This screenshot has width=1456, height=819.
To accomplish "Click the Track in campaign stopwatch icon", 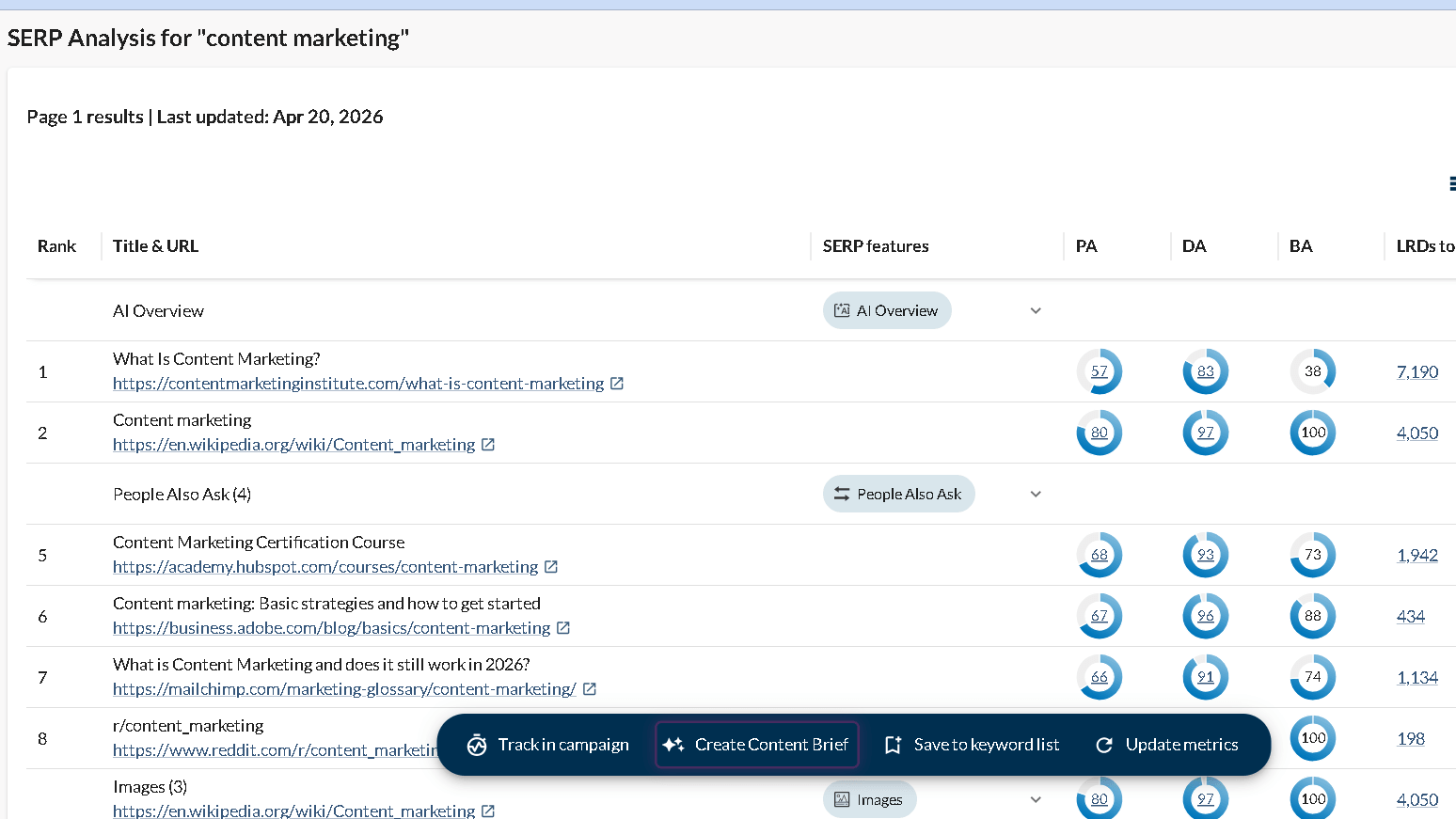I will 478,744.
